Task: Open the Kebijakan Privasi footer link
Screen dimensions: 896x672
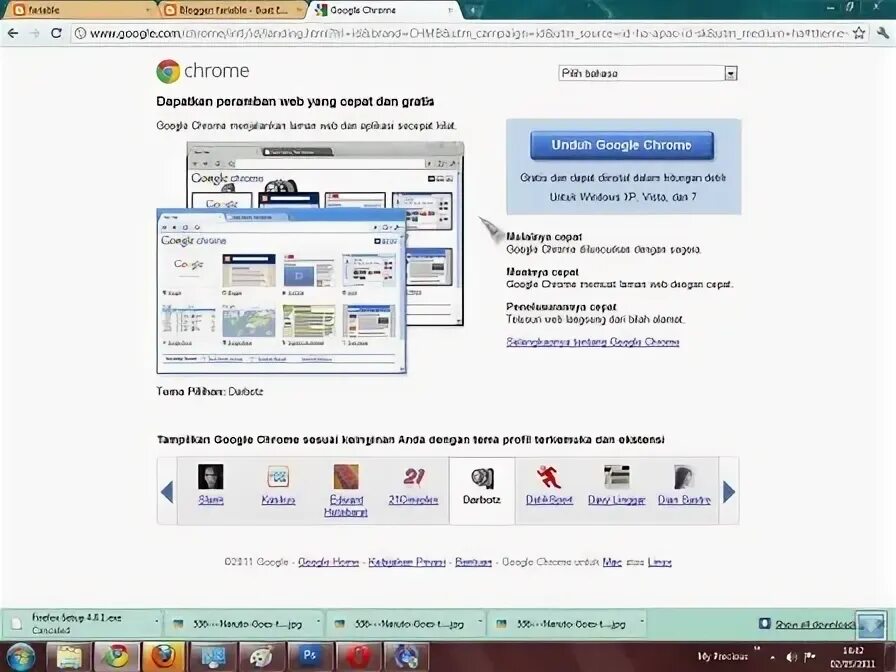Action: (407, 562)
